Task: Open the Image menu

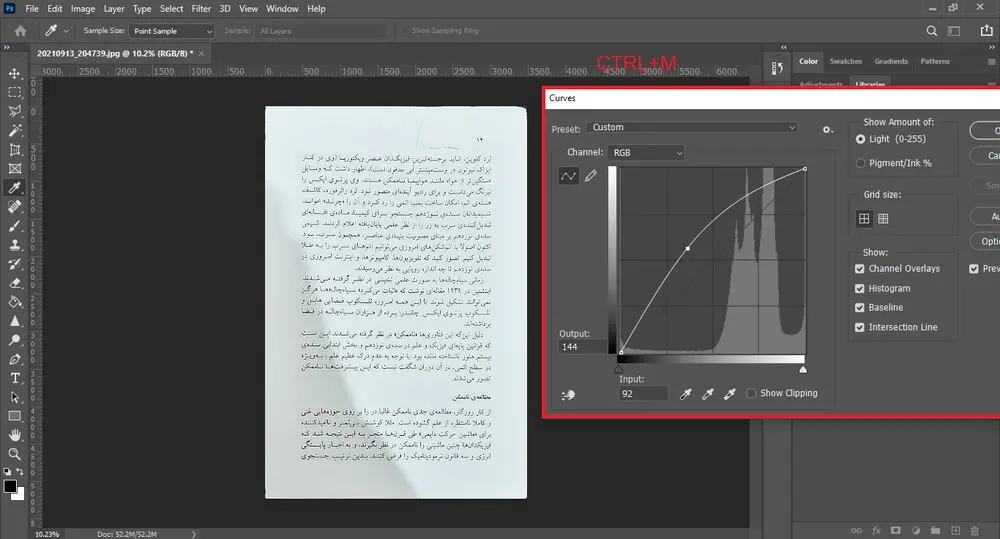Action: (83, 9)
